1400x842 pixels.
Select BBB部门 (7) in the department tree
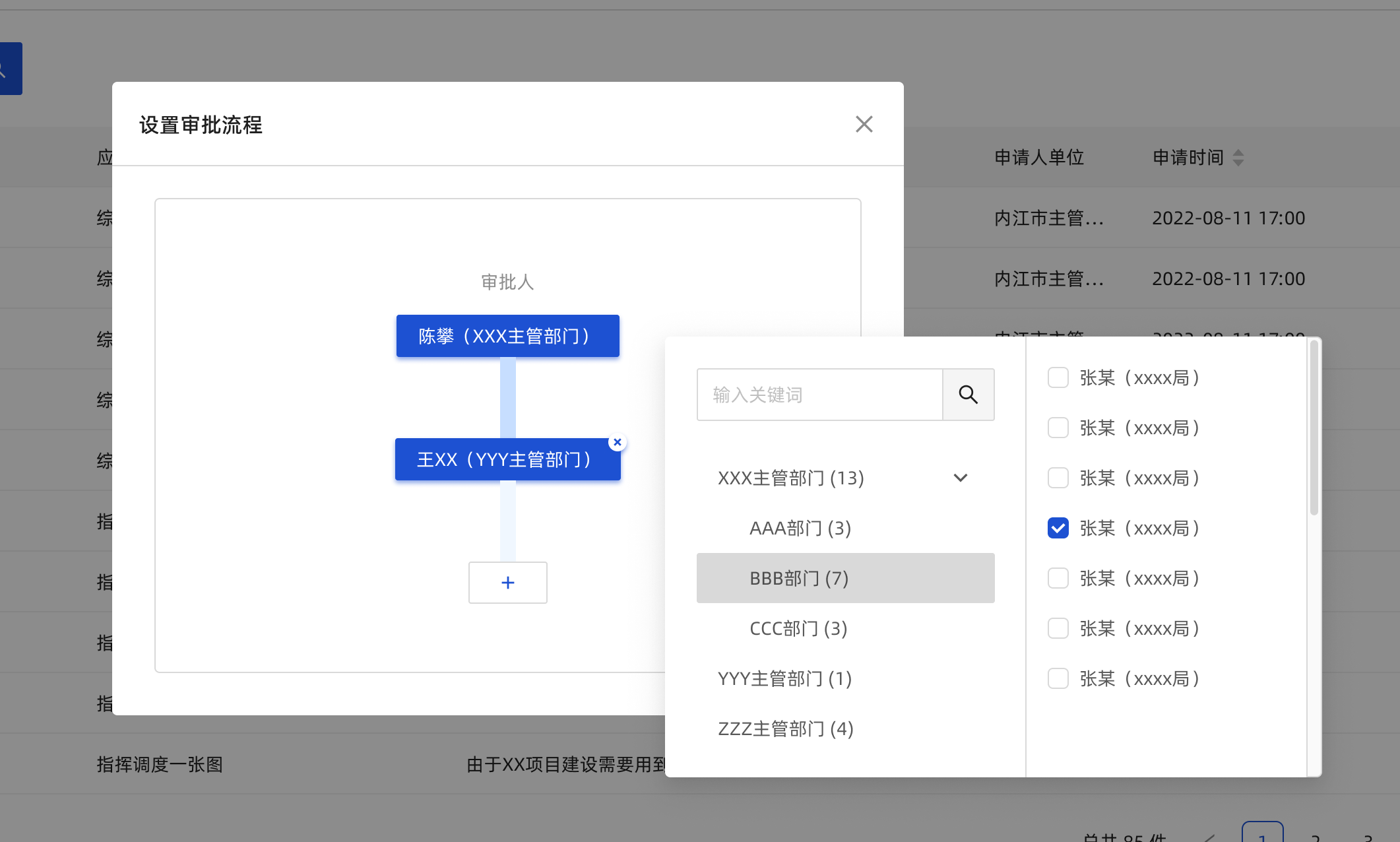[x=845, y=578]
